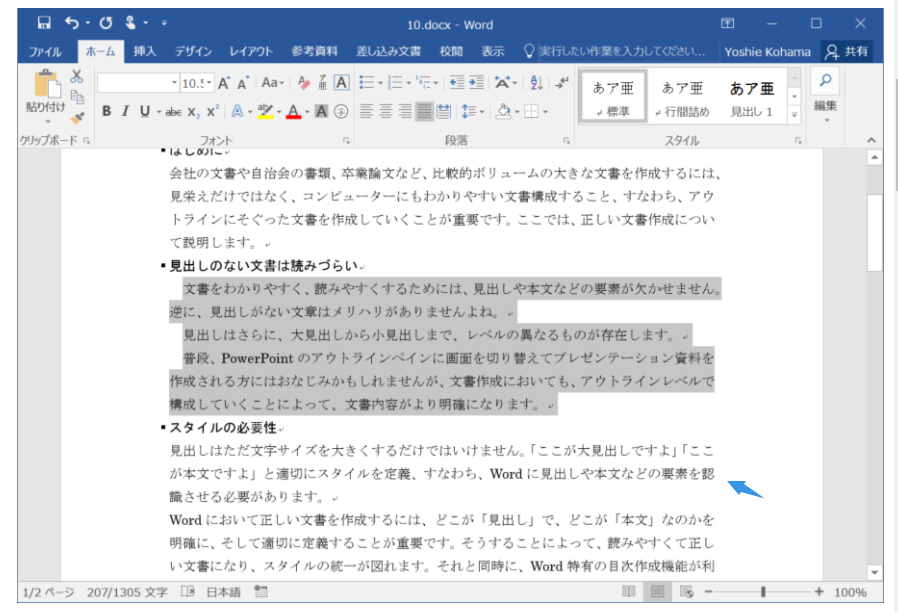Viewport: 898px width, 612px height.
Task: Undo the last action
Action: click(x=72, y=23)
